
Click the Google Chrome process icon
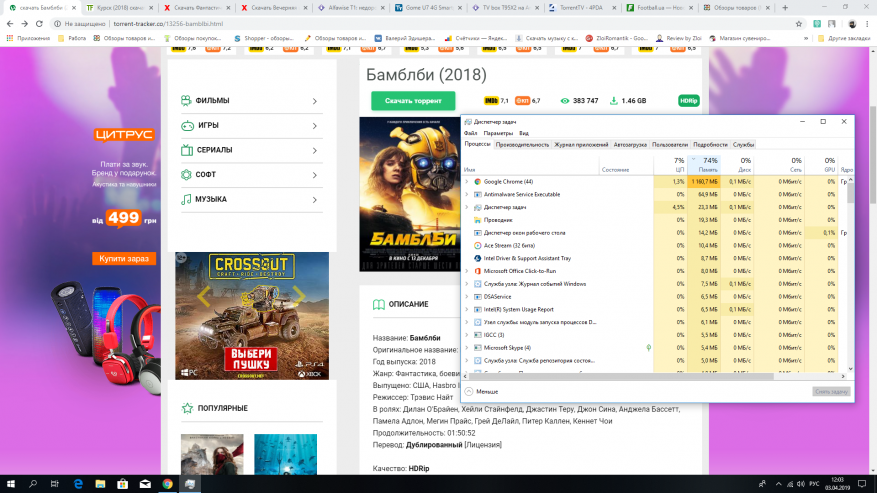[x=478, y=181]
